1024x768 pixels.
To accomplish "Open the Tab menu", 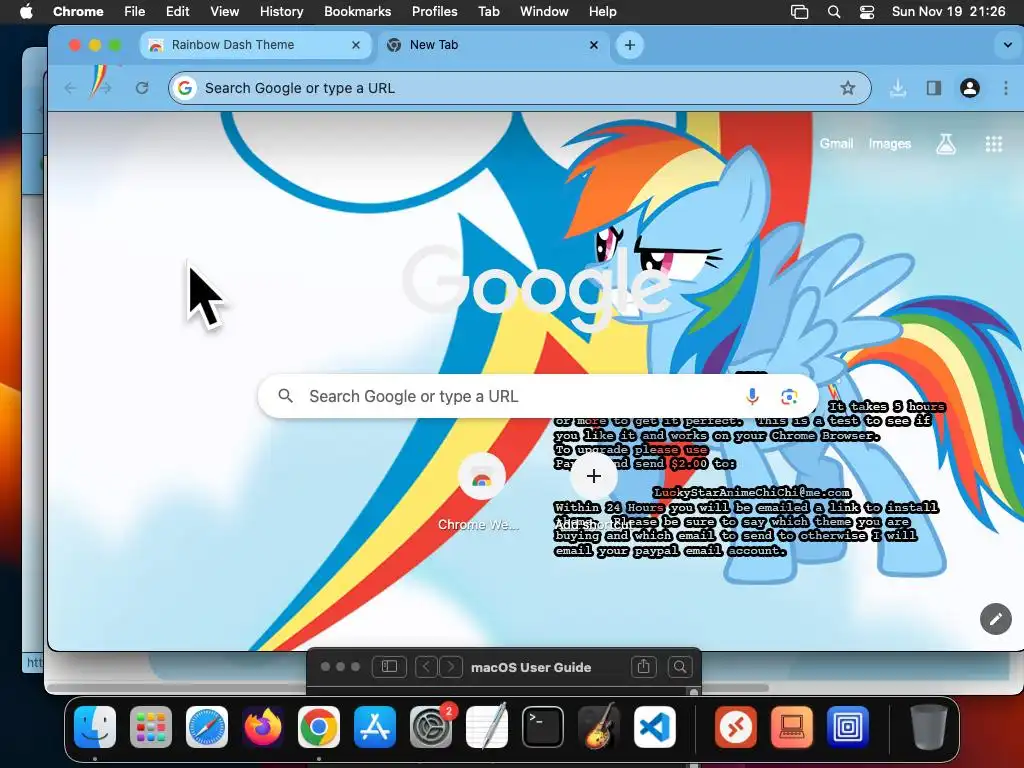I will [488, 12].
